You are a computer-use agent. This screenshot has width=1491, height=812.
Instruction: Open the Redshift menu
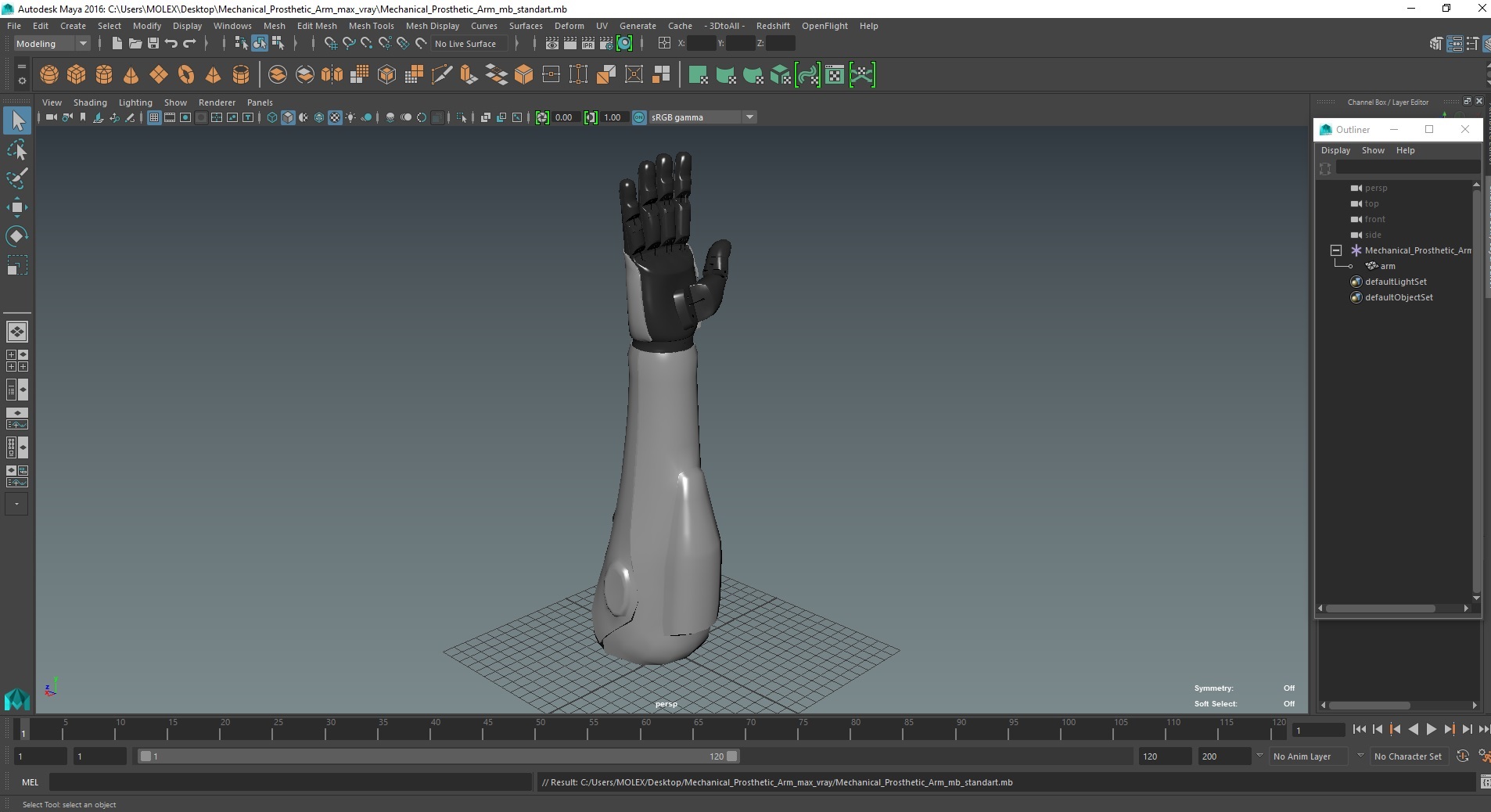point(772,26)
